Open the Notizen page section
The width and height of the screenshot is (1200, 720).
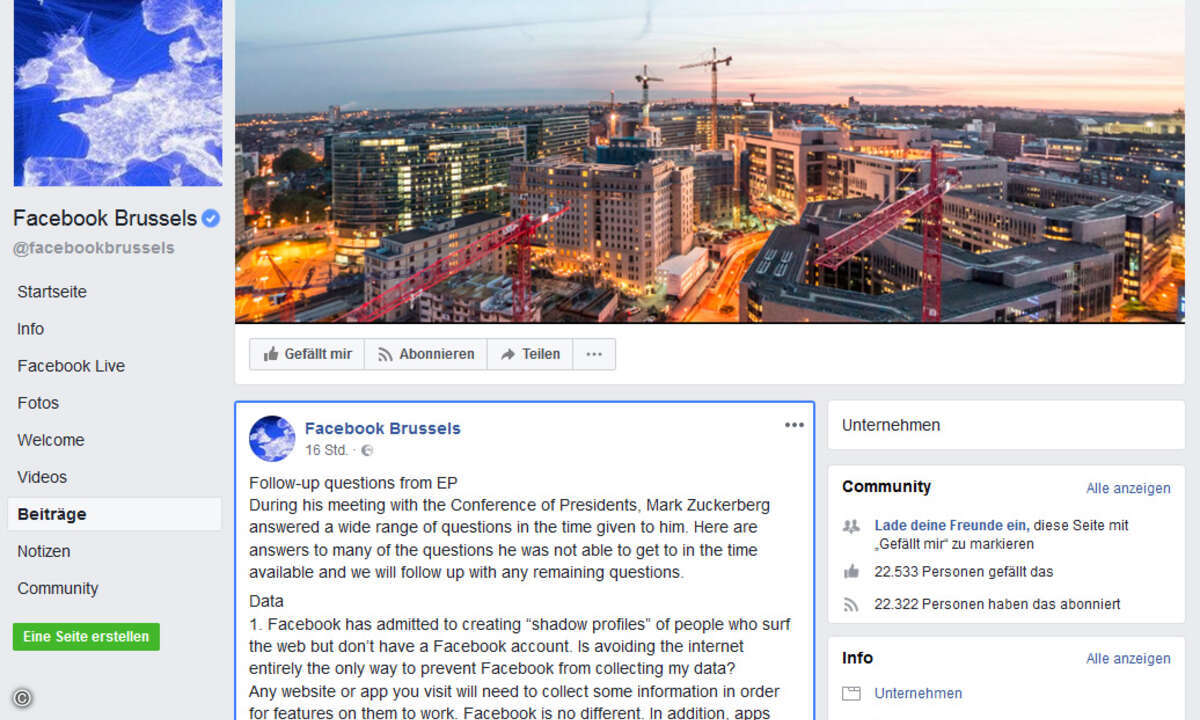44,551
